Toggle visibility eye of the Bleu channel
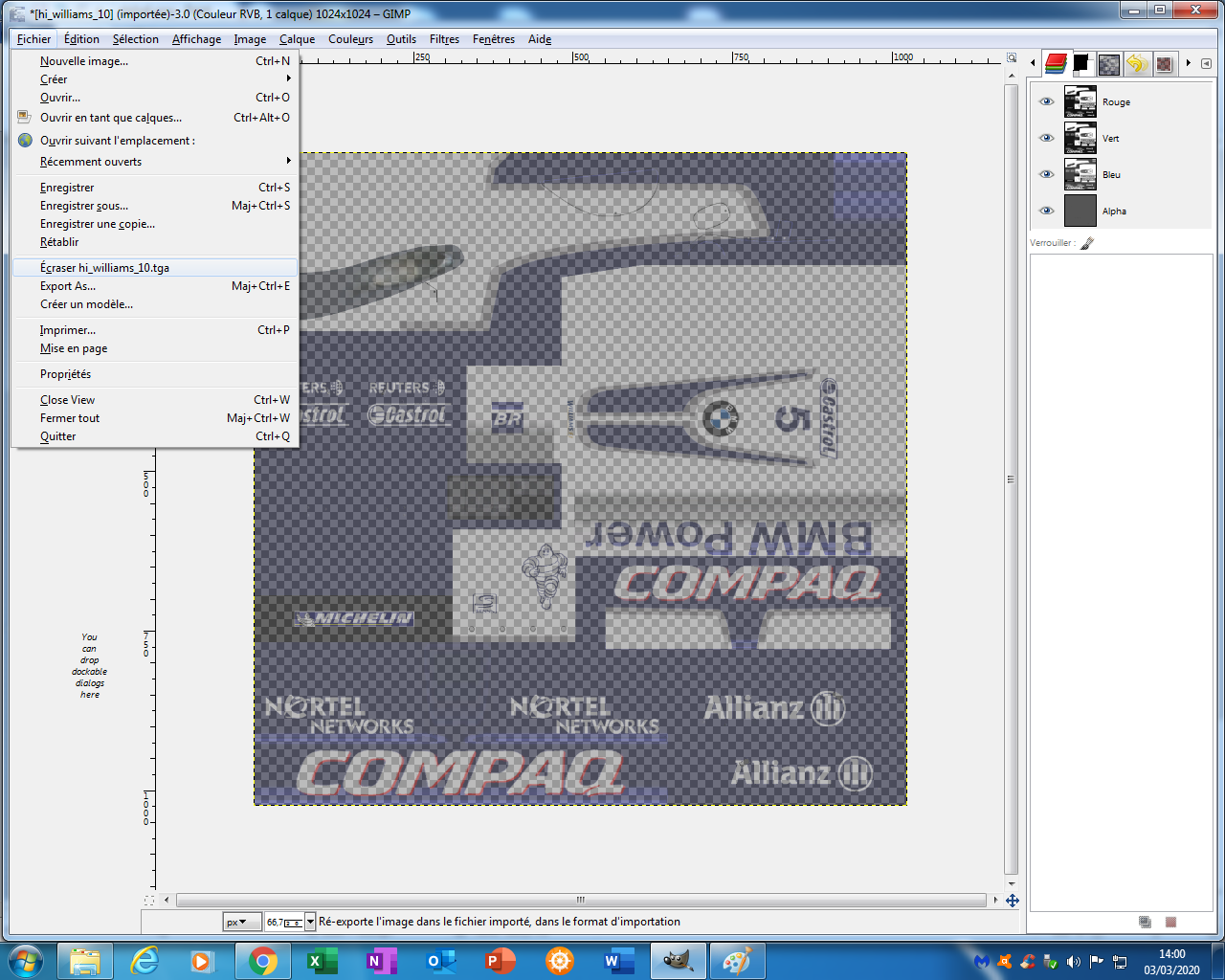Screen dimensions: 1225x980 coord(1046,174)
